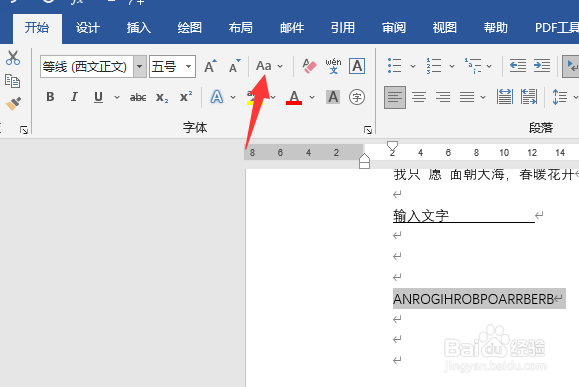Screen dimensions: 579x387
Task: Align text right
Action: [443, 97]
